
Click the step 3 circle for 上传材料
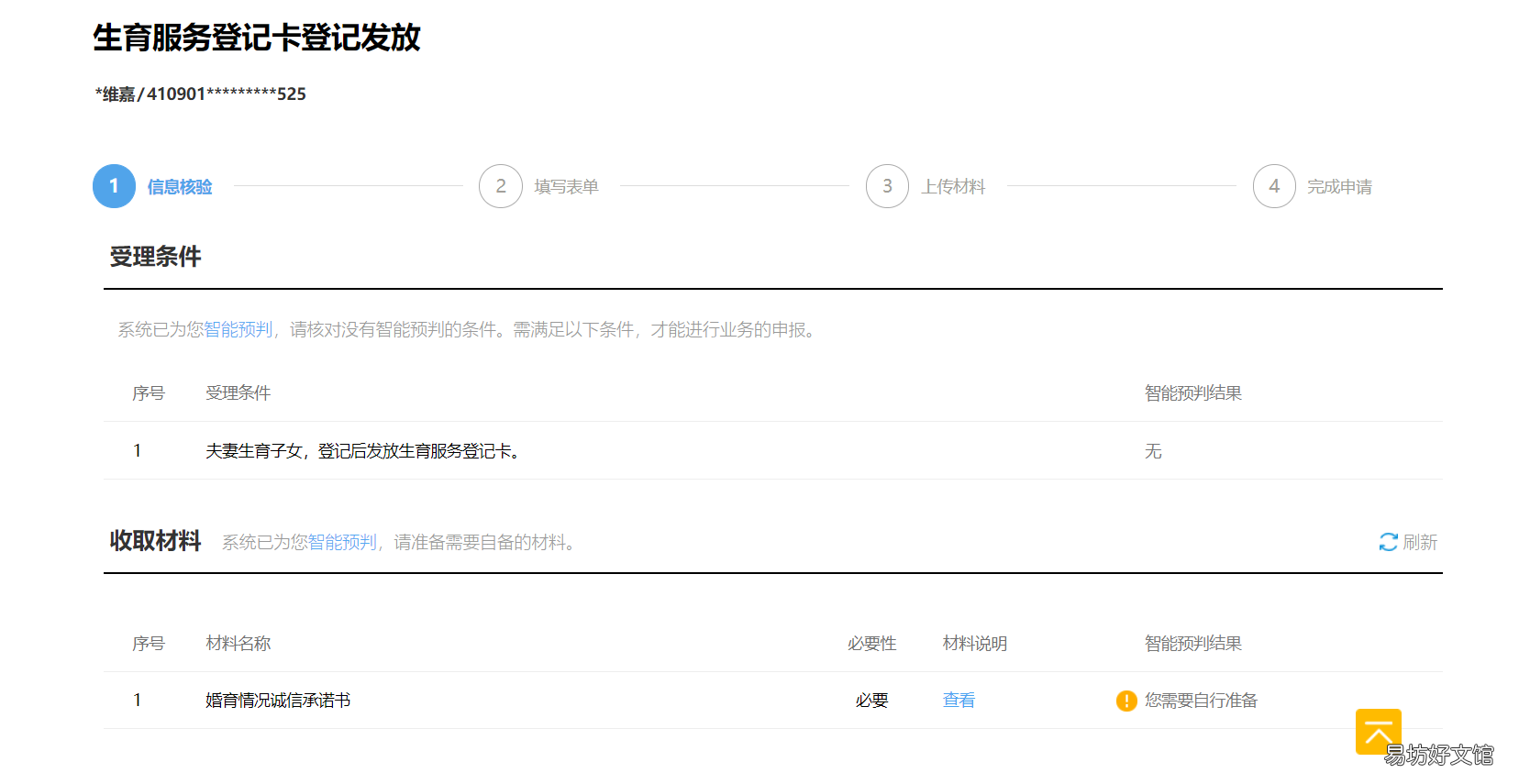[x=887, y=186]
